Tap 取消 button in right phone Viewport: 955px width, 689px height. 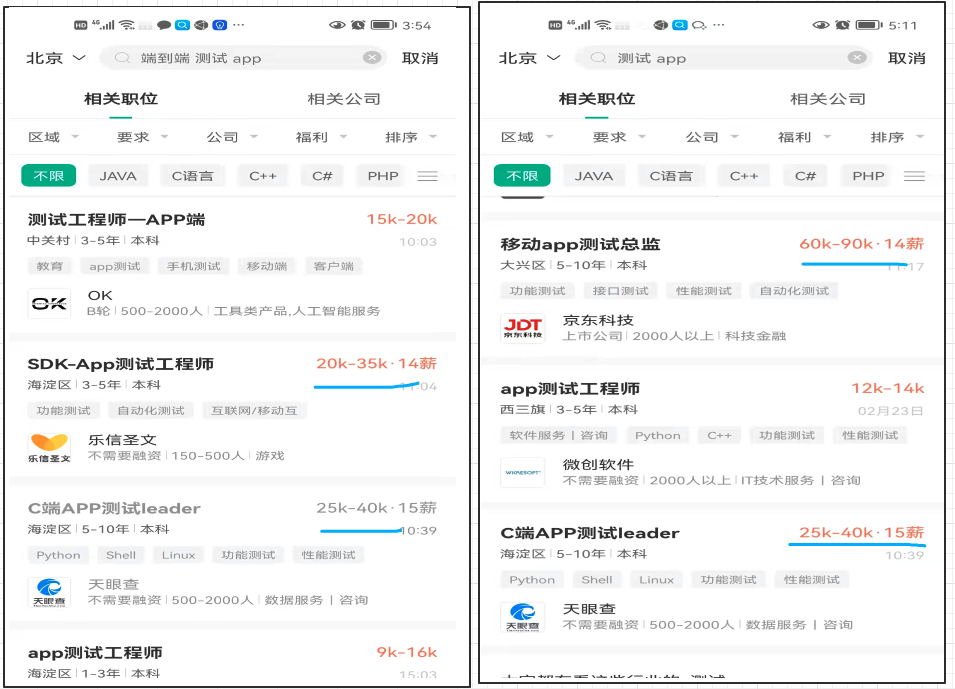(906, 58)
